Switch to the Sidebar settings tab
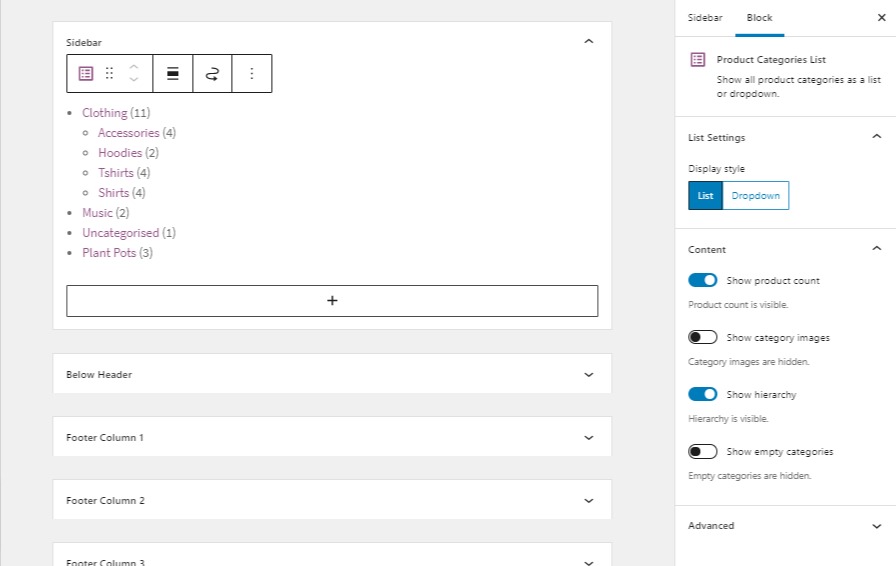Image resolution: width=896 pixels, height=566 pixels. coord(704,18)
